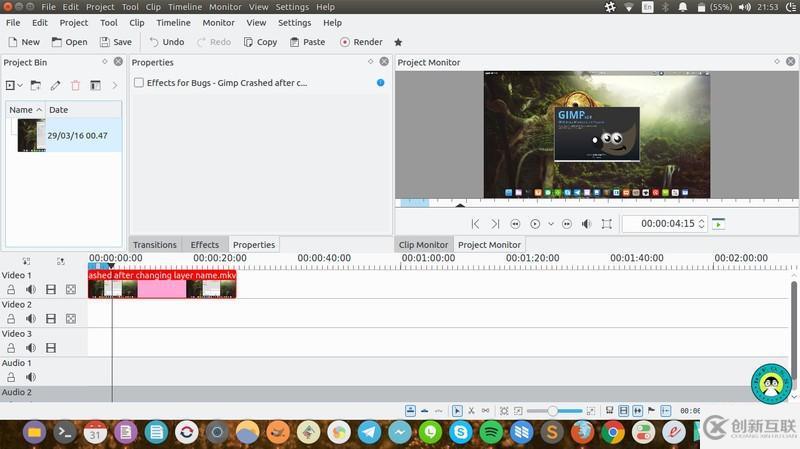Open the Add Clip dropdown arrow
Viewport: 800px width, 449px height.
coord(20,86)
